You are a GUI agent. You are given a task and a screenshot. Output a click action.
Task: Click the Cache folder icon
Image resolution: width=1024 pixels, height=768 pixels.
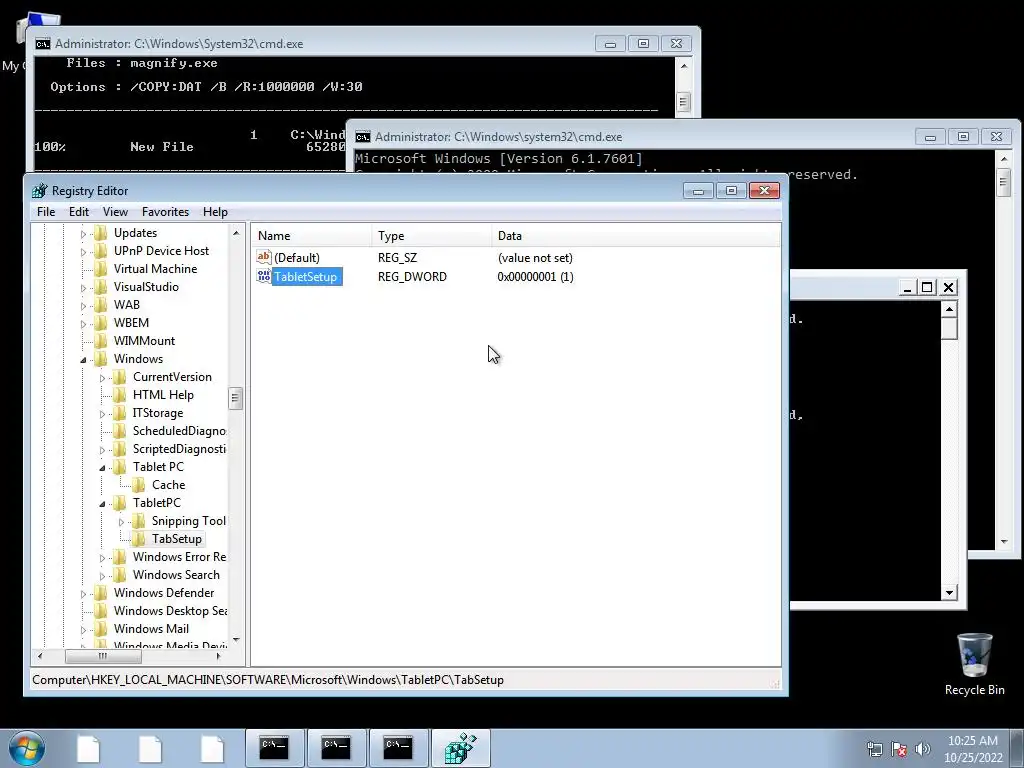tap(138, 485)
